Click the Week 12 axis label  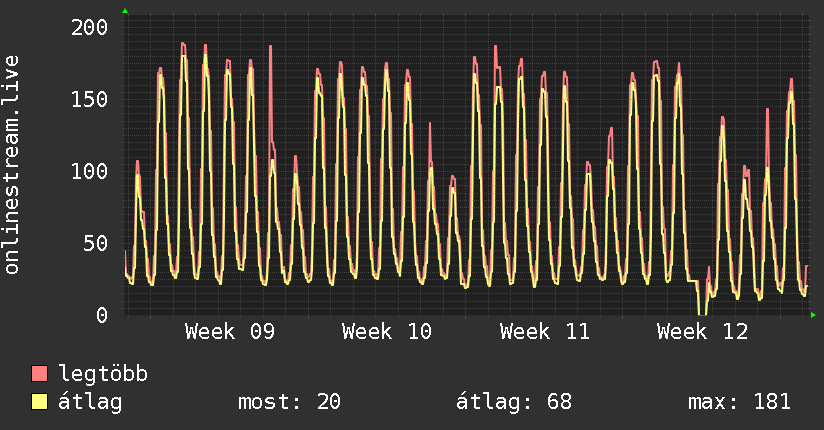click(x=702, y=332)
